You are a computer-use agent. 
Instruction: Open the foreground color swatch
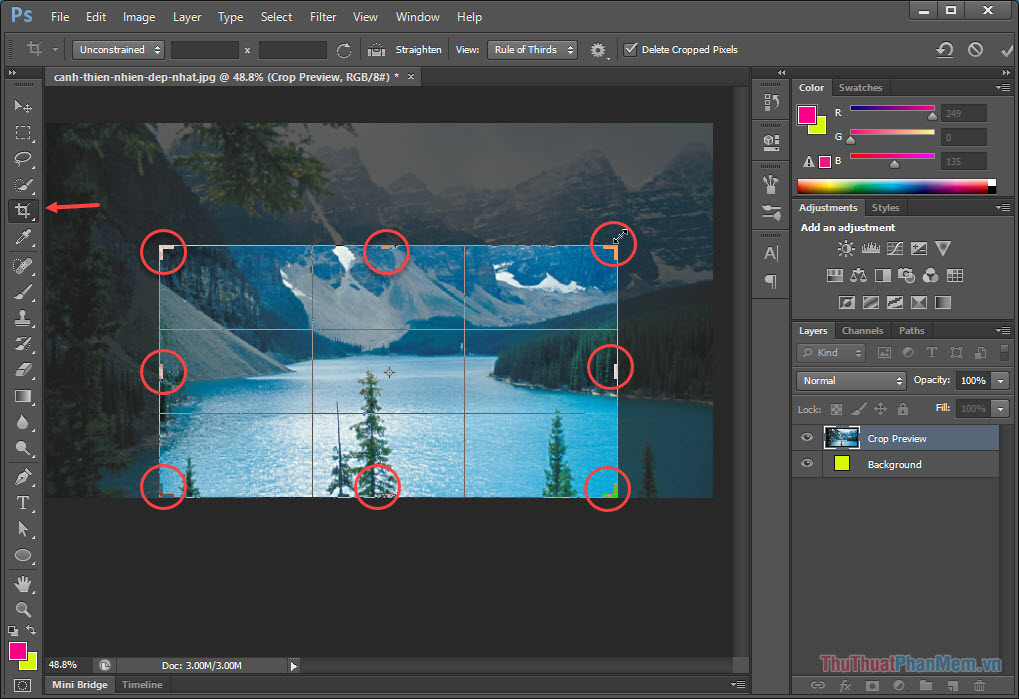tap(17, 651)
